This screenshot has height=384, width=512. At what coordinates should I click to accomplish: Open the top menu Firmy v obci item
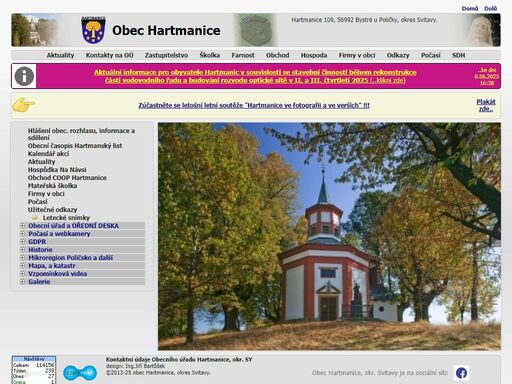357,55
